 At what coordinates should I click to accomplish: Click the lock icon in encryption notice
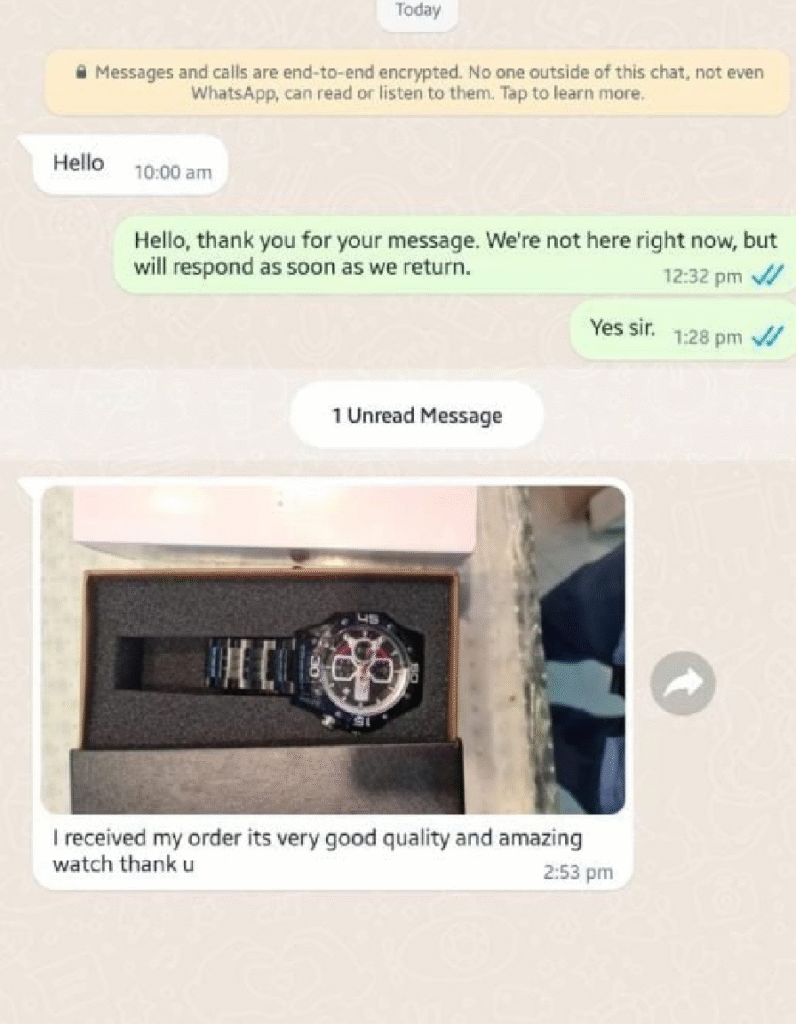(82, 72)
